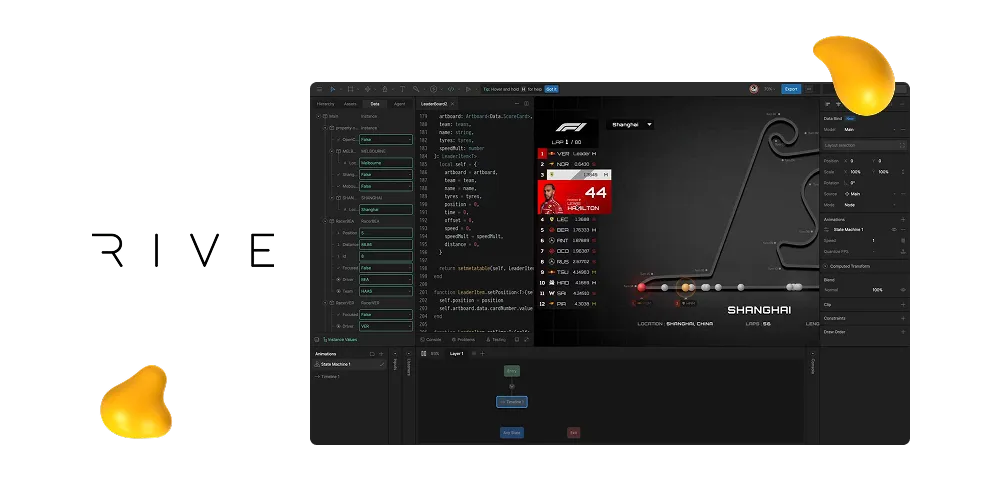Open the Problems tab

[464, 339]
